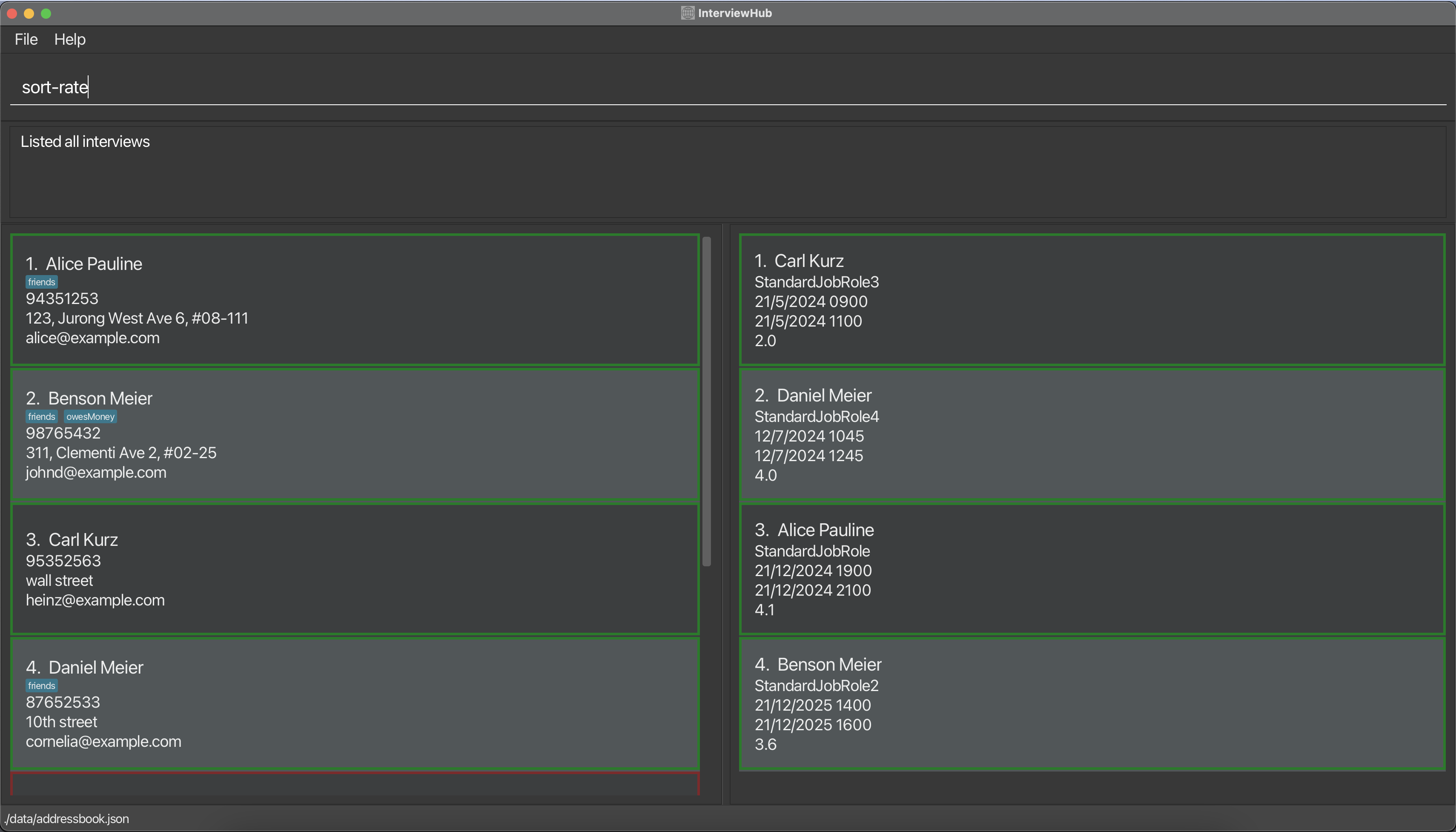1456x832 pixels.
Task: Click end time 21/12/2025 1600
Action: [x=814, y=725]
